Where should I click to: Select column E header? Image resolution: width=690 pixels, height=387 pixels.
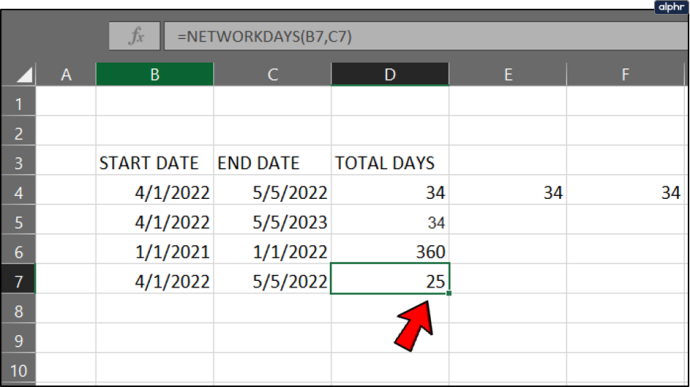point(508,74)
